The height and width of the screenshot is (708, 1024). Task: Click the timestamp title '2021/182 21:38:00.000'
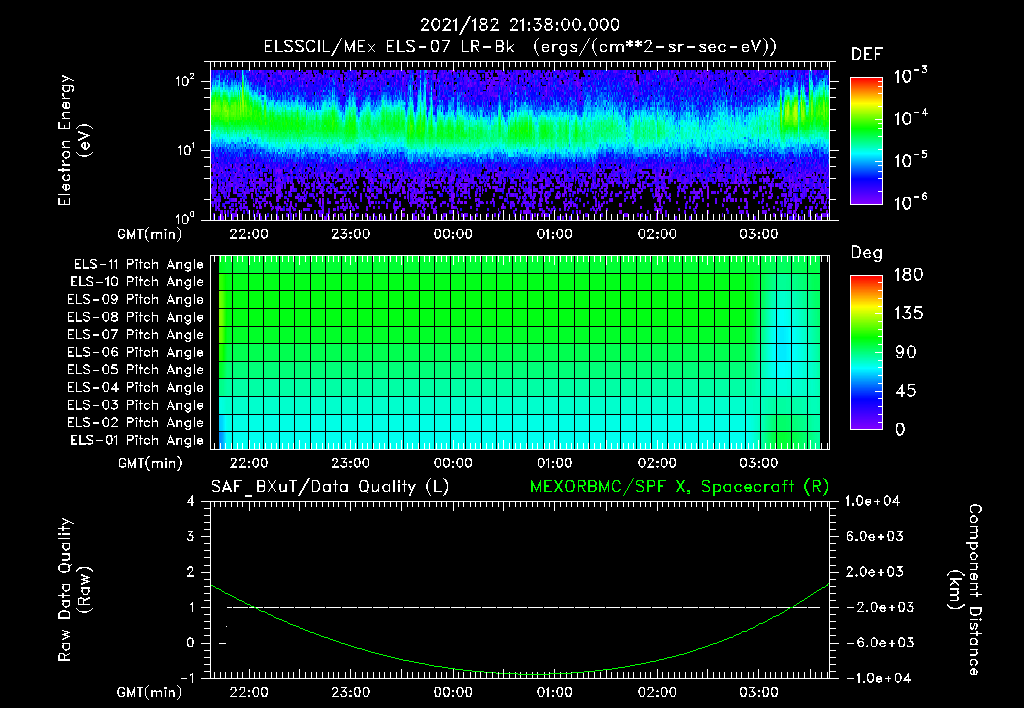click(x=520, y=25)
